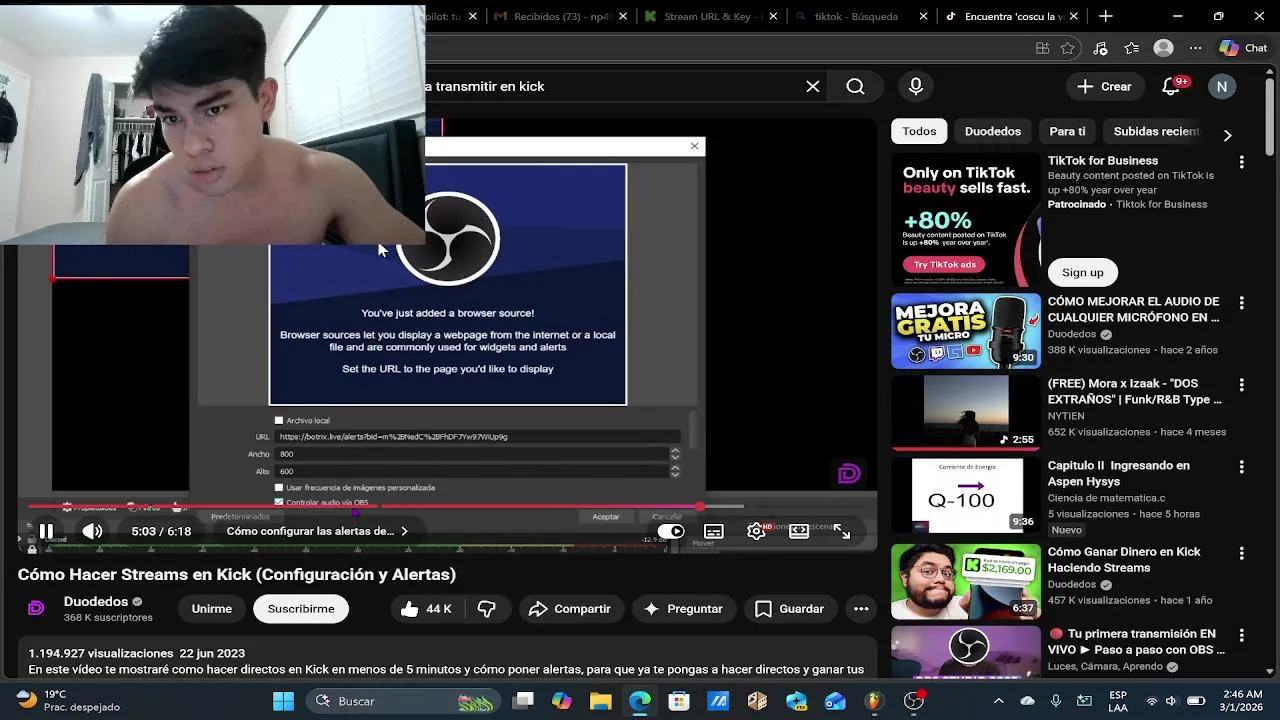The width and height of the screenshot is (1280, 720).
Task: Add page to favorites star icon
Action: tap(1069, 48)
